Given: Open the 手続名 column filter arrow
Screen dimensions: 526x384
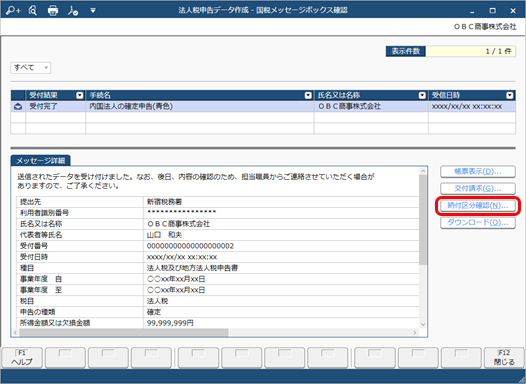Looking at the screenshot, I should pos(308,95).
